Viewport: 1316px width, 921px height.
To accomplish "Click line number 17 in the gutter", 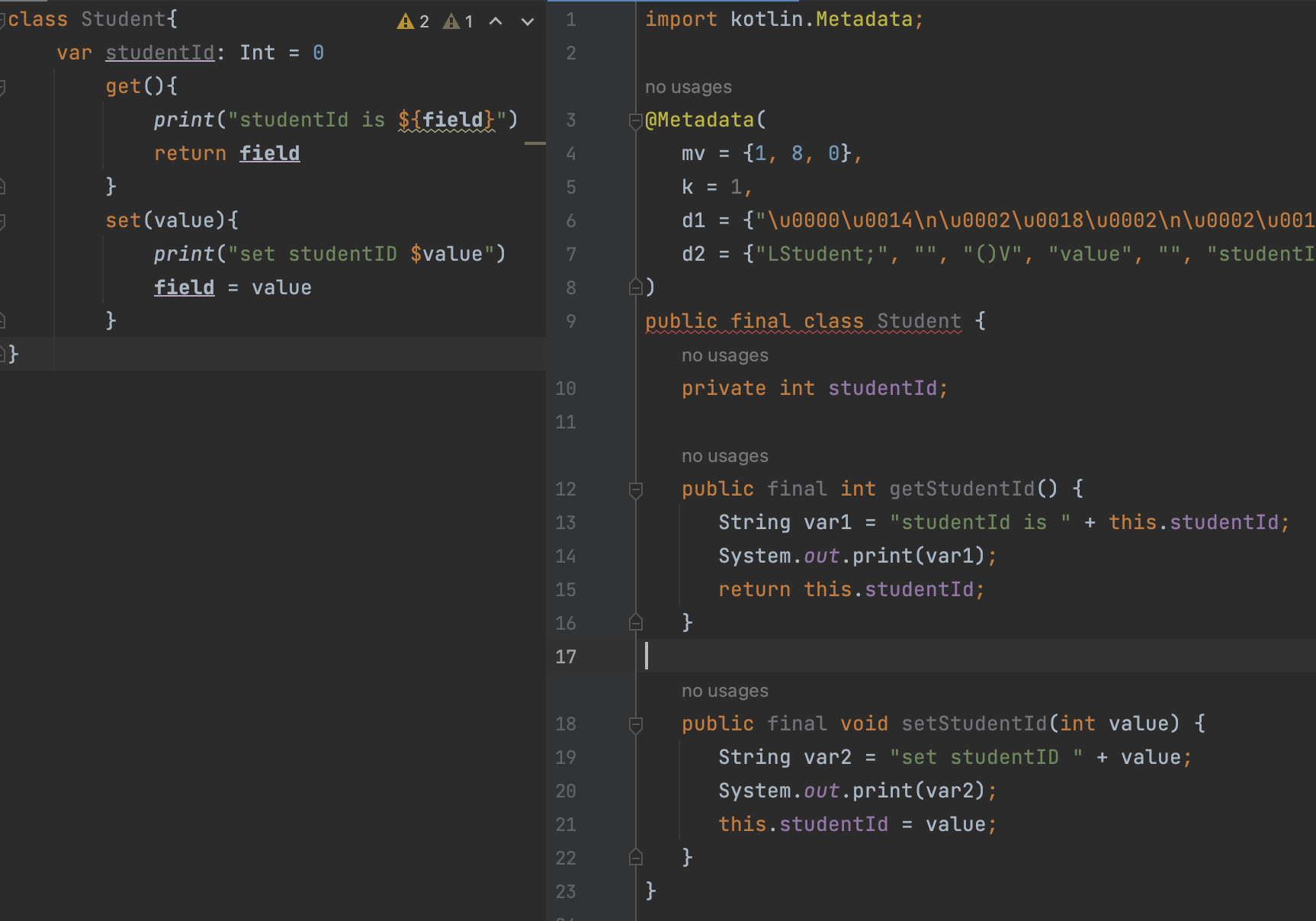I will (566, 657).
